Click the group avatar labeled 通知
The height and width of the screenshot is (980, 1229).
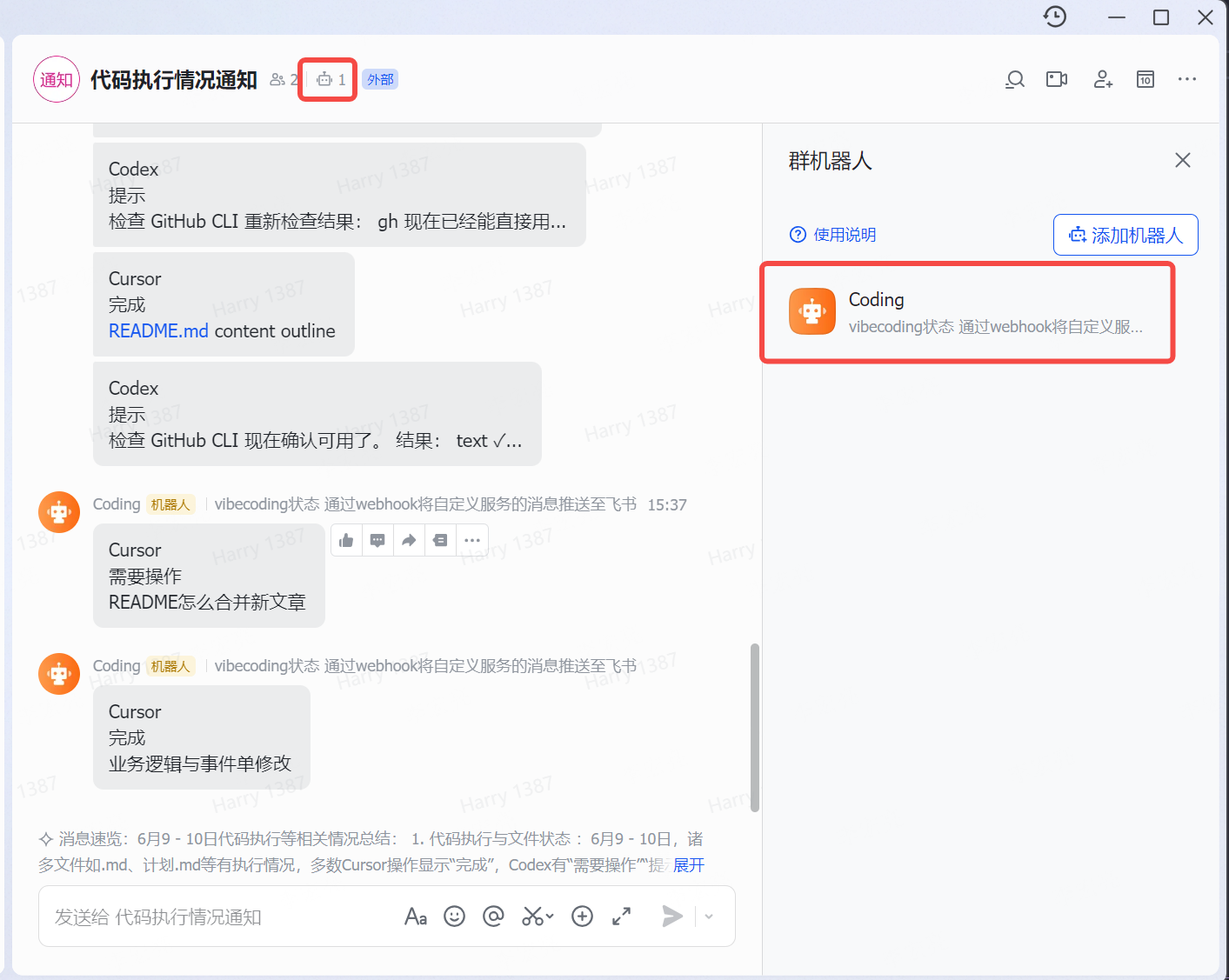[x=57, y=79]
